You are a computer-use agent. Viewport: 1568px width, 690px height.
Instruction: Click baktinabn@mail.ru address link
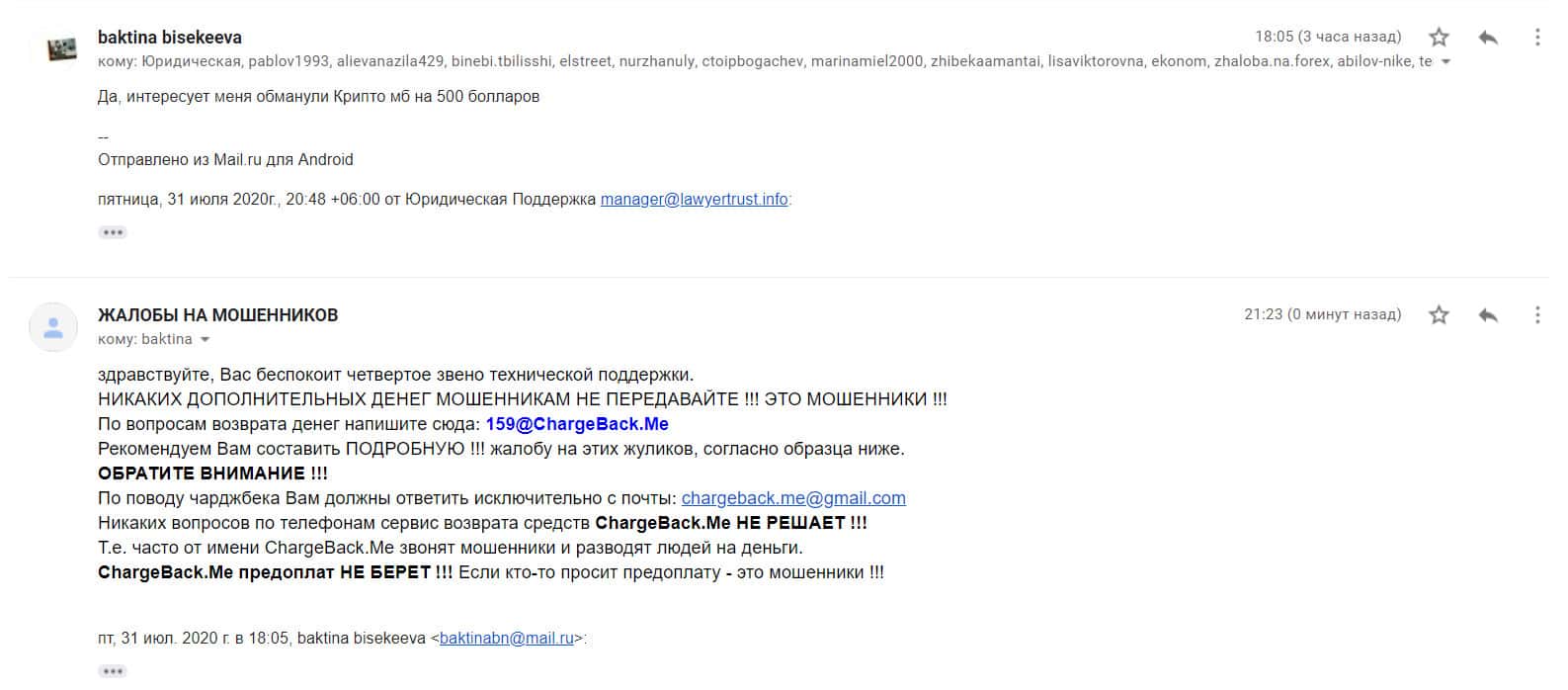coord(507,639)
